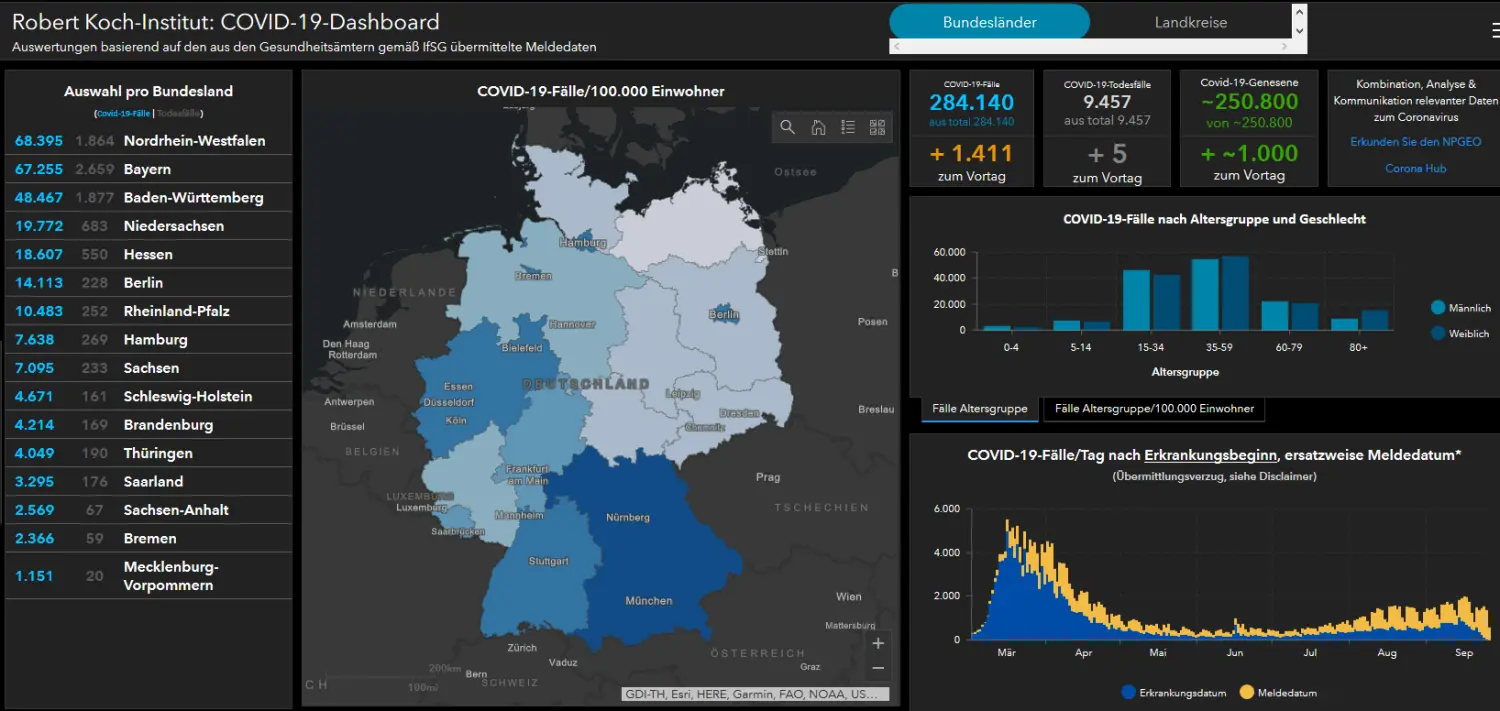Open the Corona Hub link

[1415, 168]
